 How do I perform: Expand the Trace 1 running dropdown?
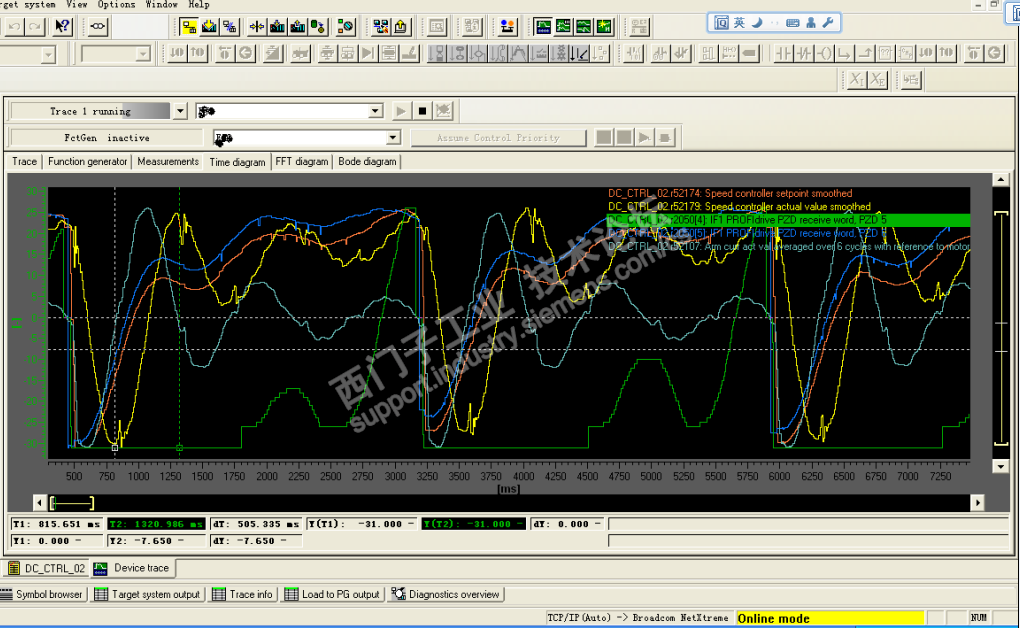180,111
